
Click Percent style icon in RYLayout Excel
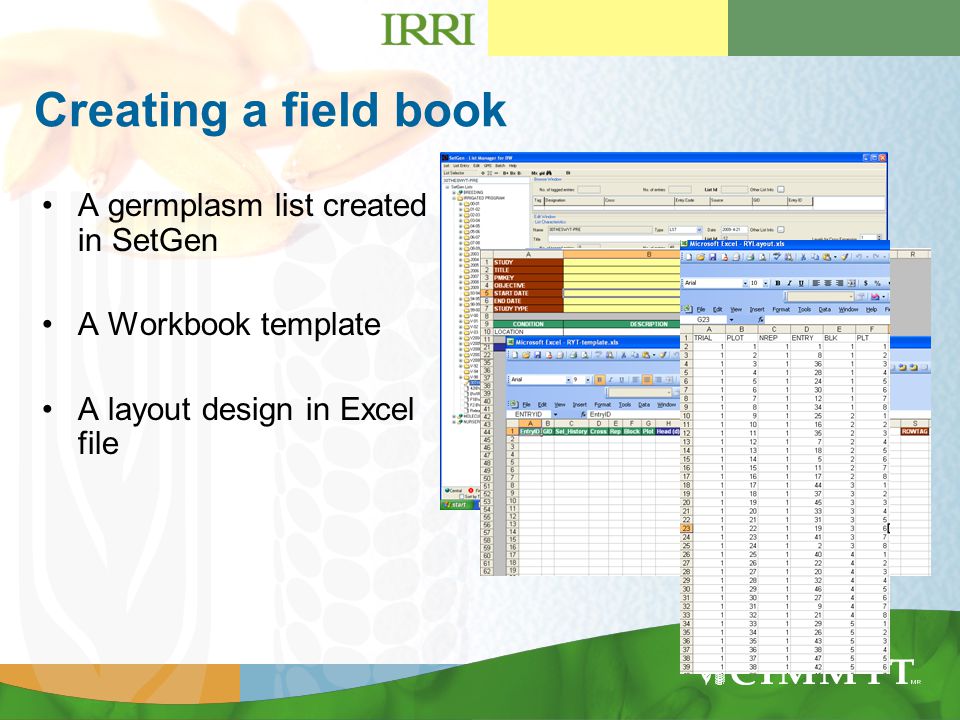click(x=877, y=283)
